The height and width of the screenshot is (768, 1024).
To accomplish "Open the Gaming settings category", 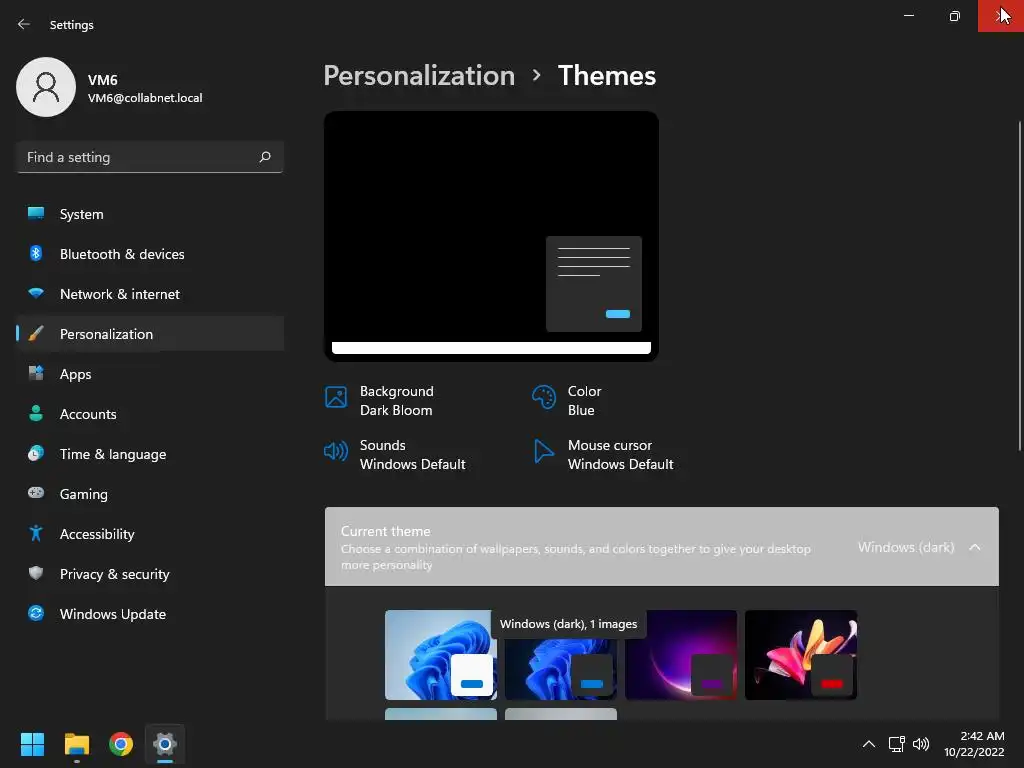I will pyautogui.click(x=150, y=494).
